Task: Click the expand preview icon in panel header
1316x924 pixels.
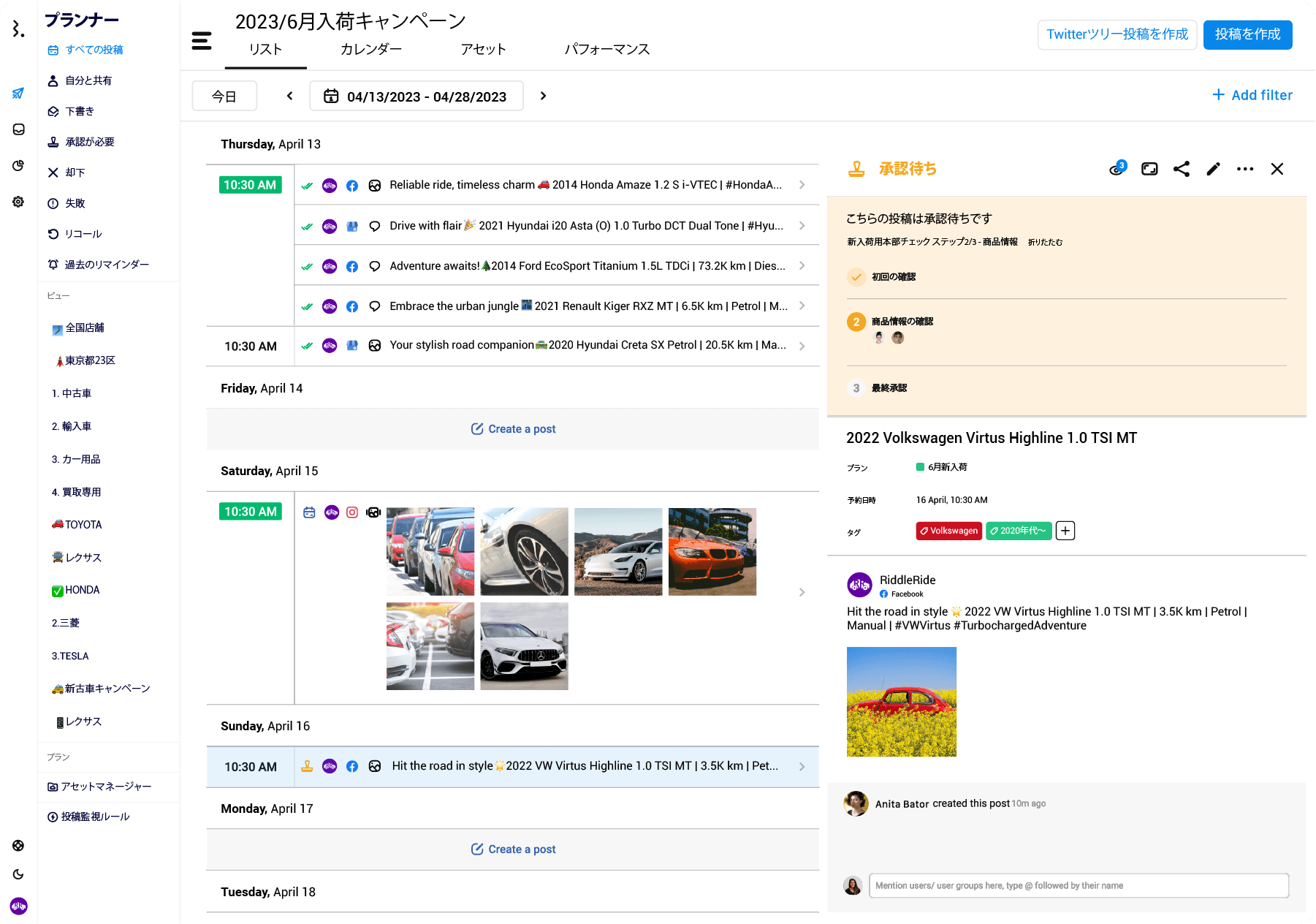Action: click(x=1149, y=169)
